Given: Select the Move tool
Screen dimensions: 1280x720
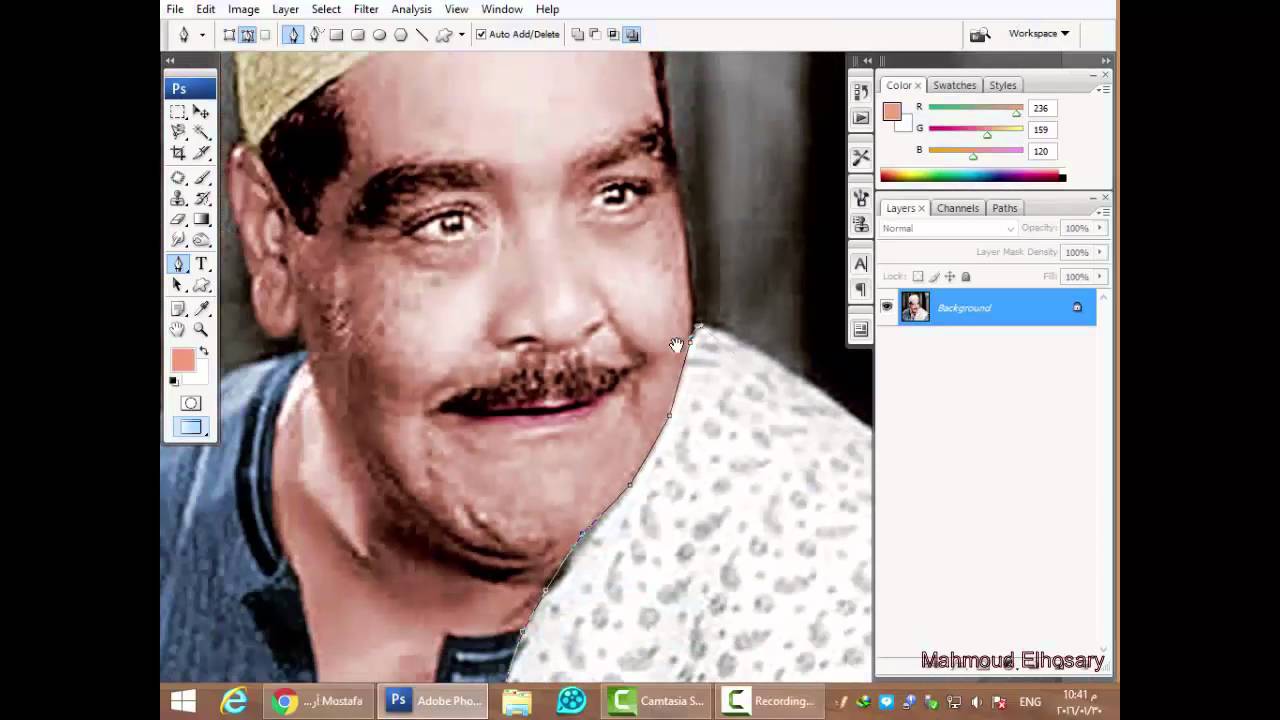Looking at the screenshot, I should 201,112.
